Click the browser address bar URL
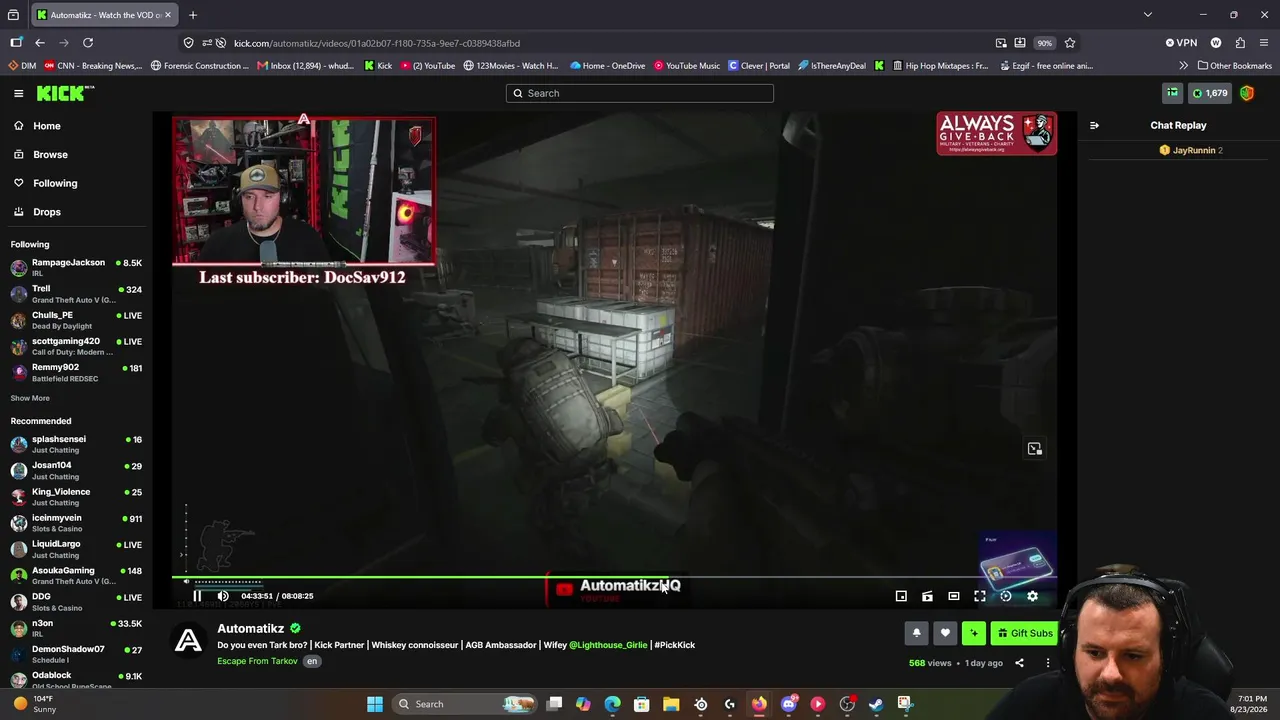Image resolution: width=1280 pixels, height=720 pixels. [x=377, y=43]
